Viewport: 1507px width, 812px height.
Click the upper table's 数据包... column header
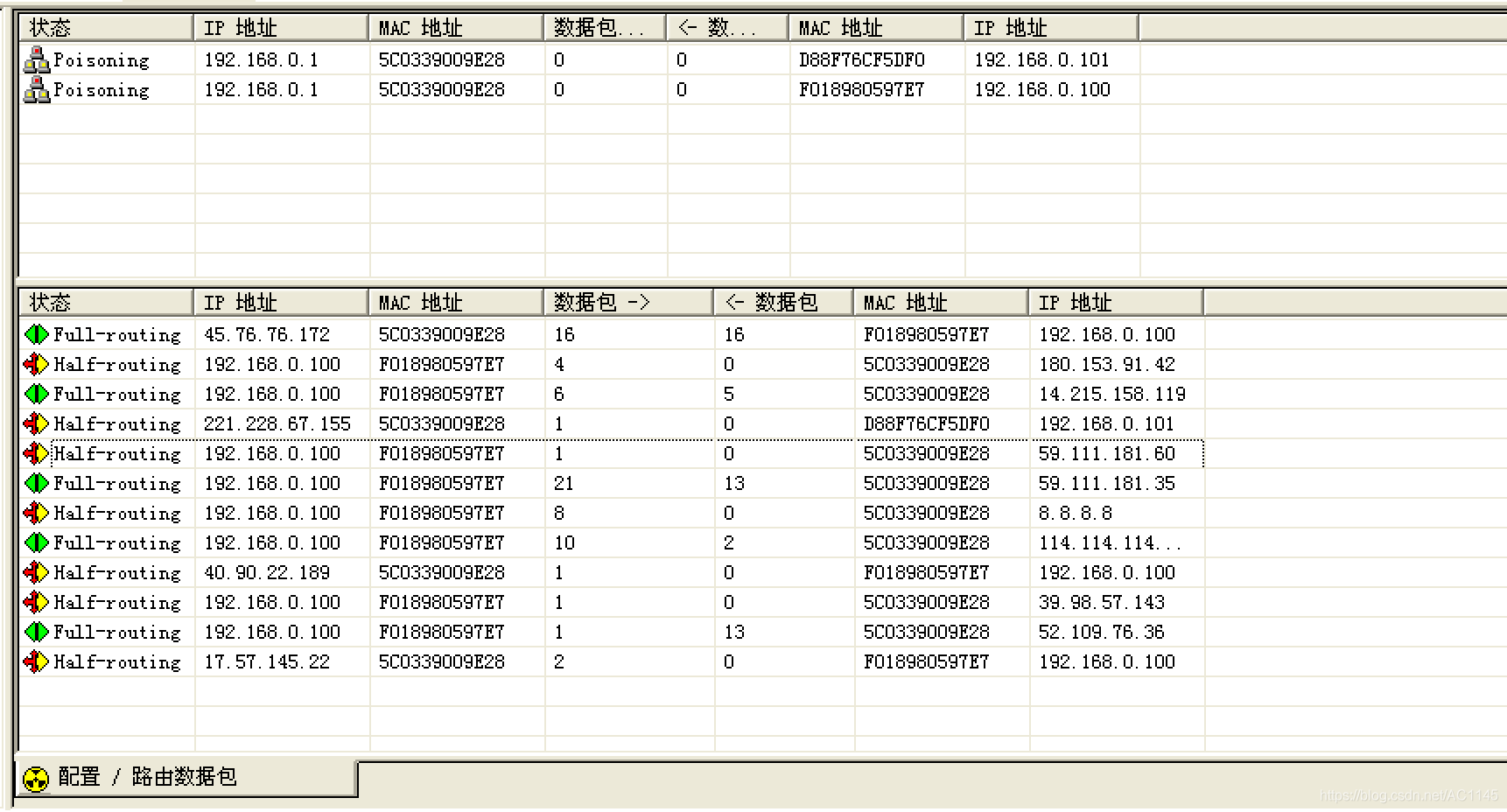605,28
